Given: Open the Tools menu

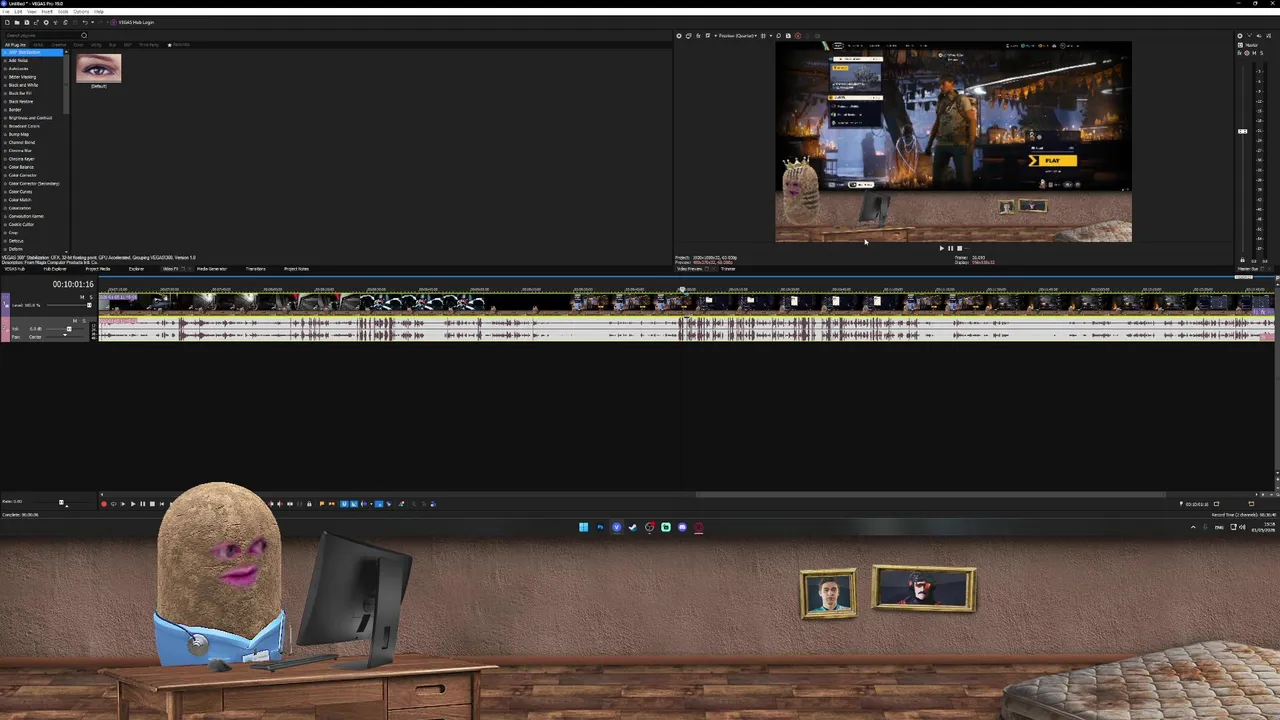Looking at the screenshot, I should pyautogui.click(x=63, y=12).
